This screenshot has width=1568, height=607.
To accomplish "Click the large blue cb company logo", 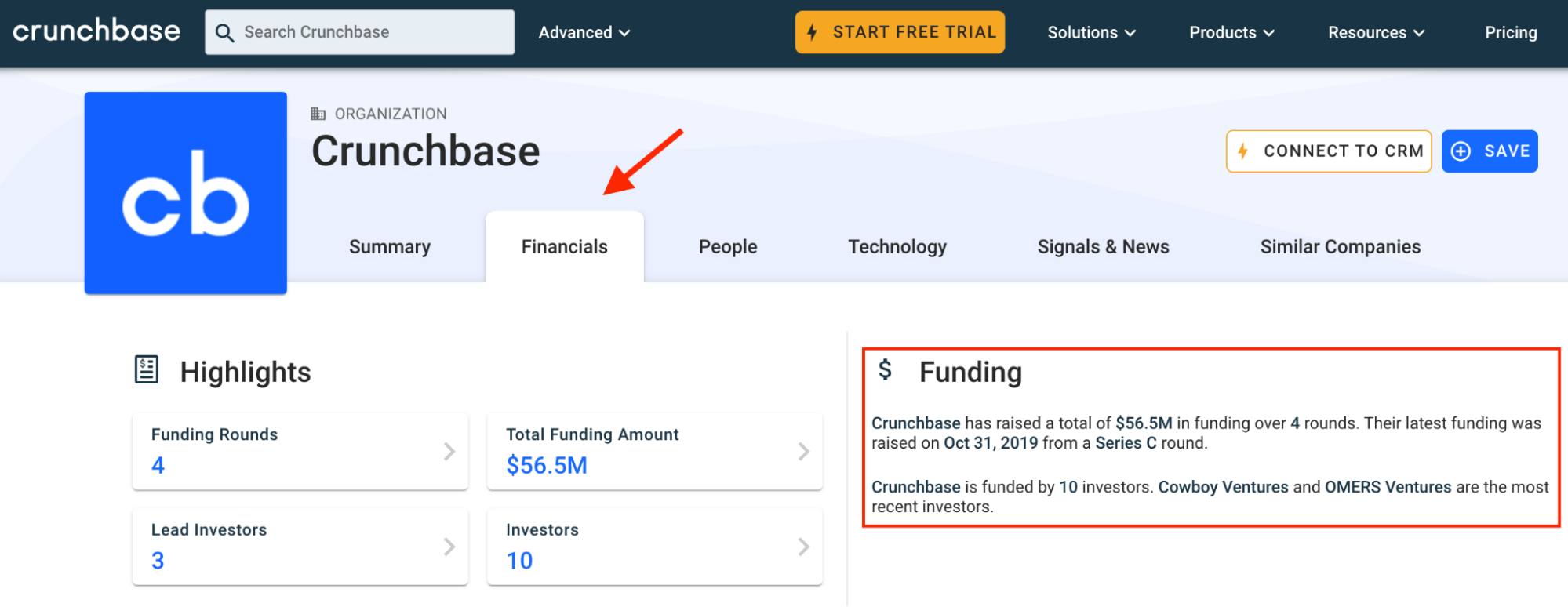I will pos(186,193).
